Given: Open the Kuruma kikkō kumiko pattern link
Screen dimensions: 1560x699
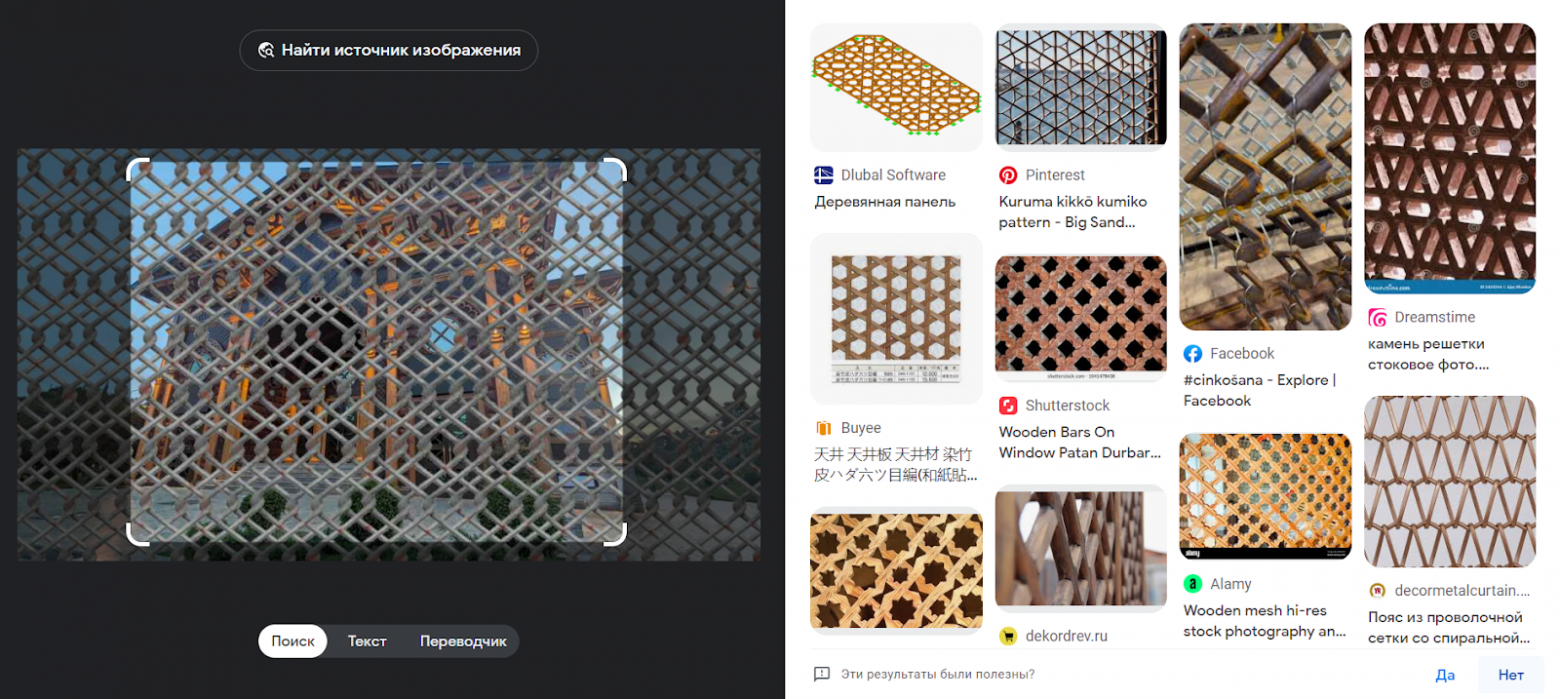Looking at the screenshot, I should point(1073,212).
